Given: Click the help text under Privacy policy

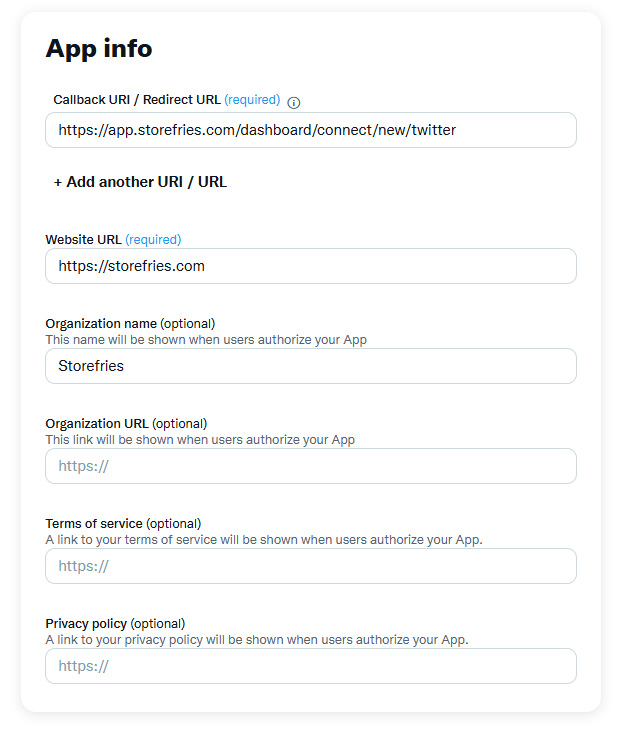Looking at the screenshot, I should (x=256, y=640).
